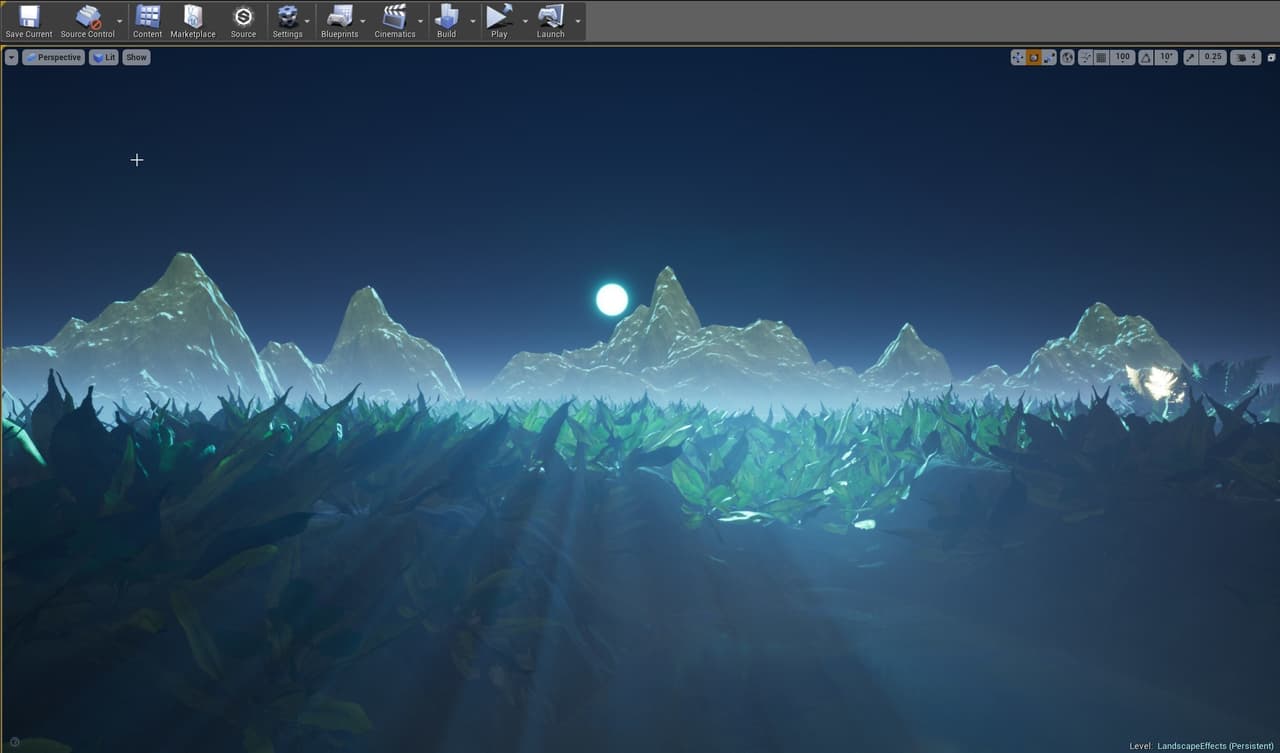Open the Marketplace from the toolbar

(x=193, y=21)
